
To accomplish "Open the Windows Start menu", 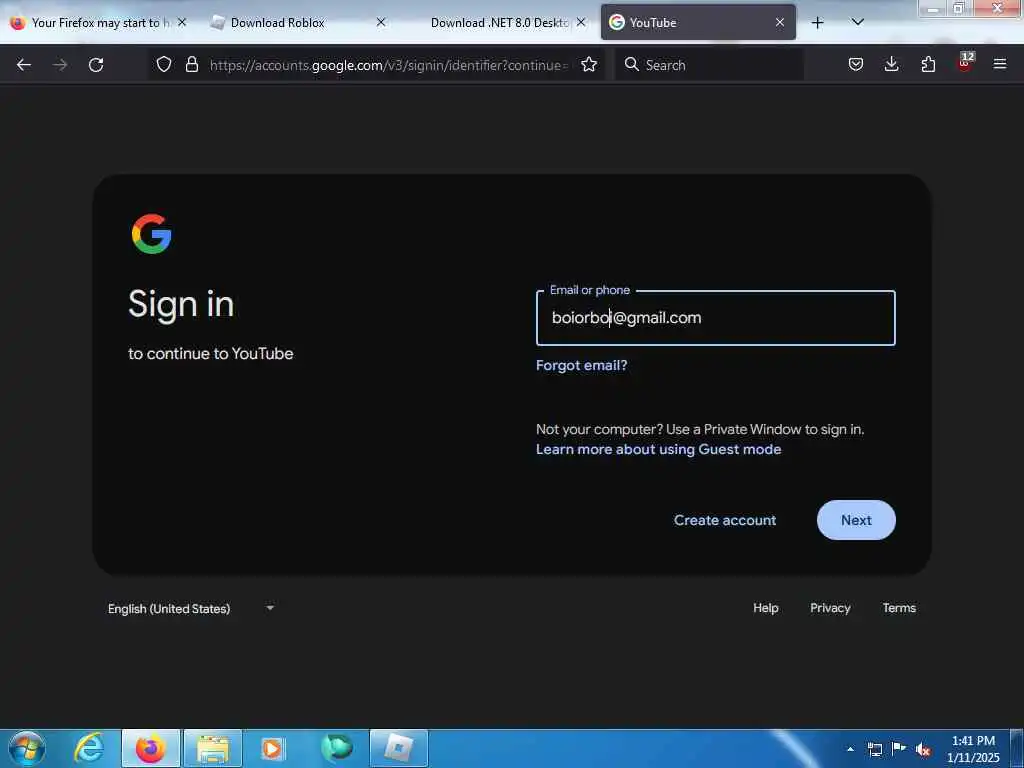I will [x=27, y=748].
